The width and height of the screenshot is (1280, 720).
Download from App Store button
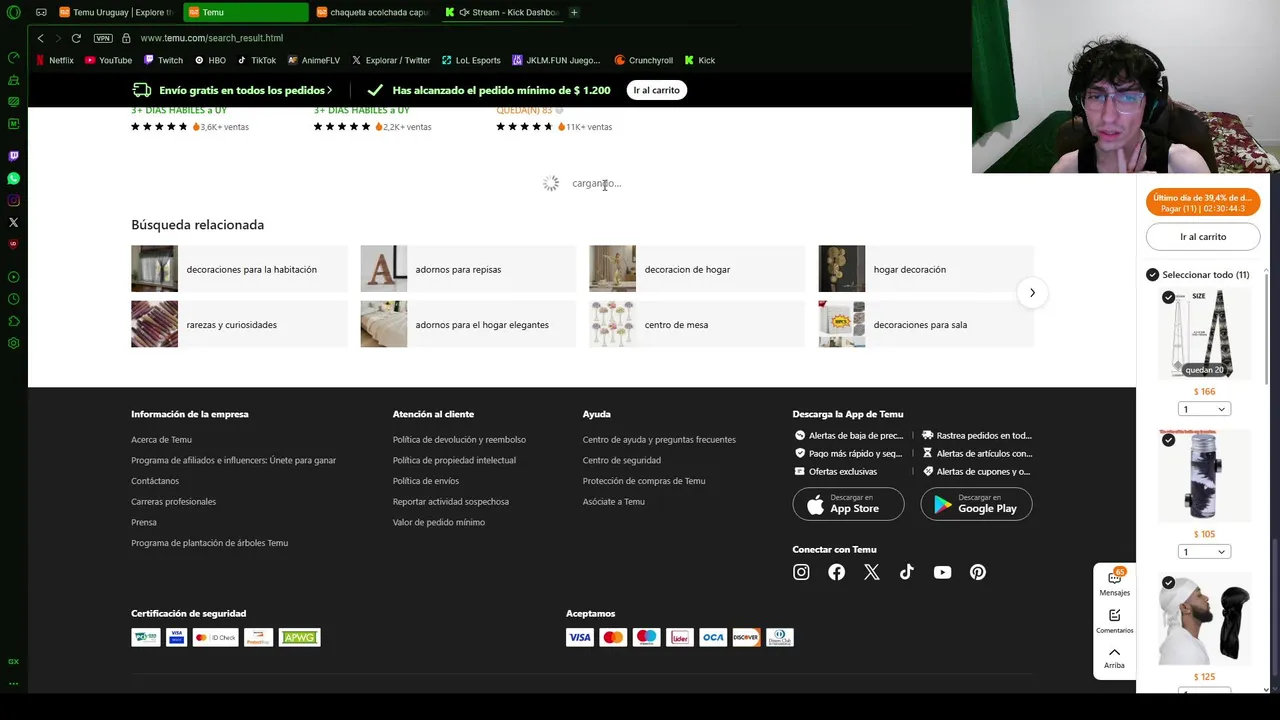[848, 504]
